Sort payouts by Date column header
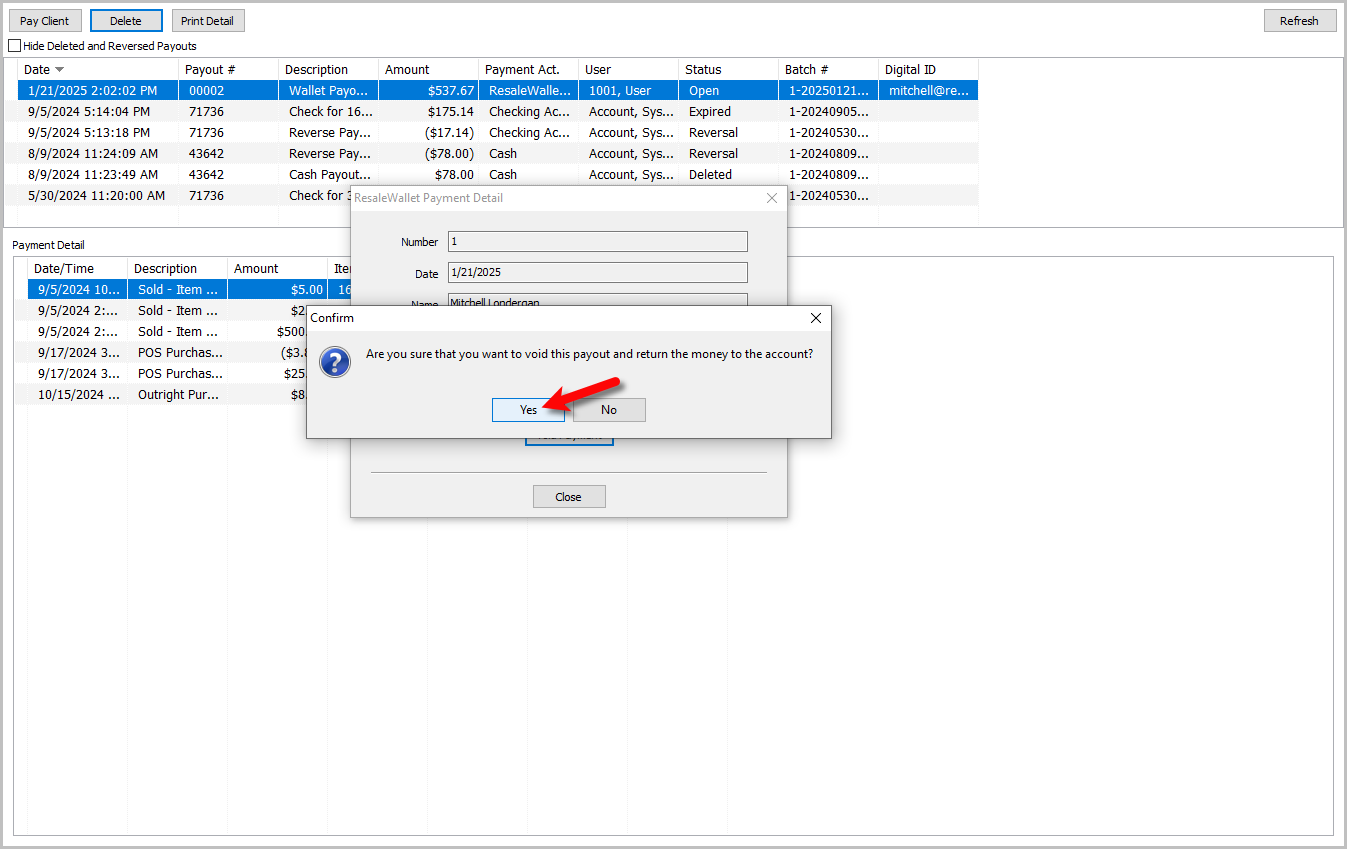This screenshot has width=1347, height=849. coord(98,70)
